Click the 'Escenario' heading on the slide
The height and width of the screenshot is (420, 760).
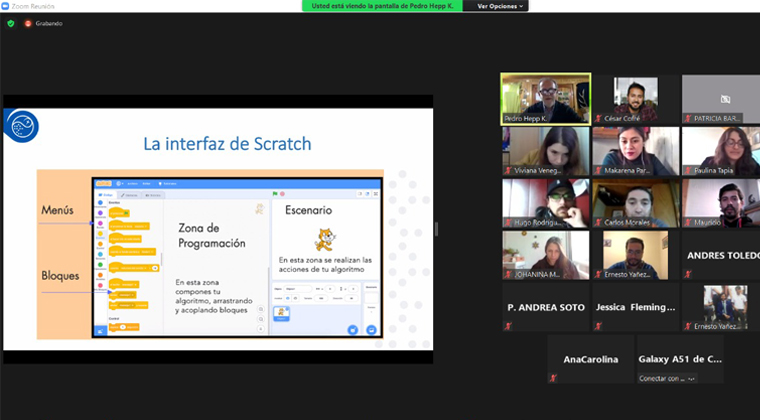(x=309, y=210)
